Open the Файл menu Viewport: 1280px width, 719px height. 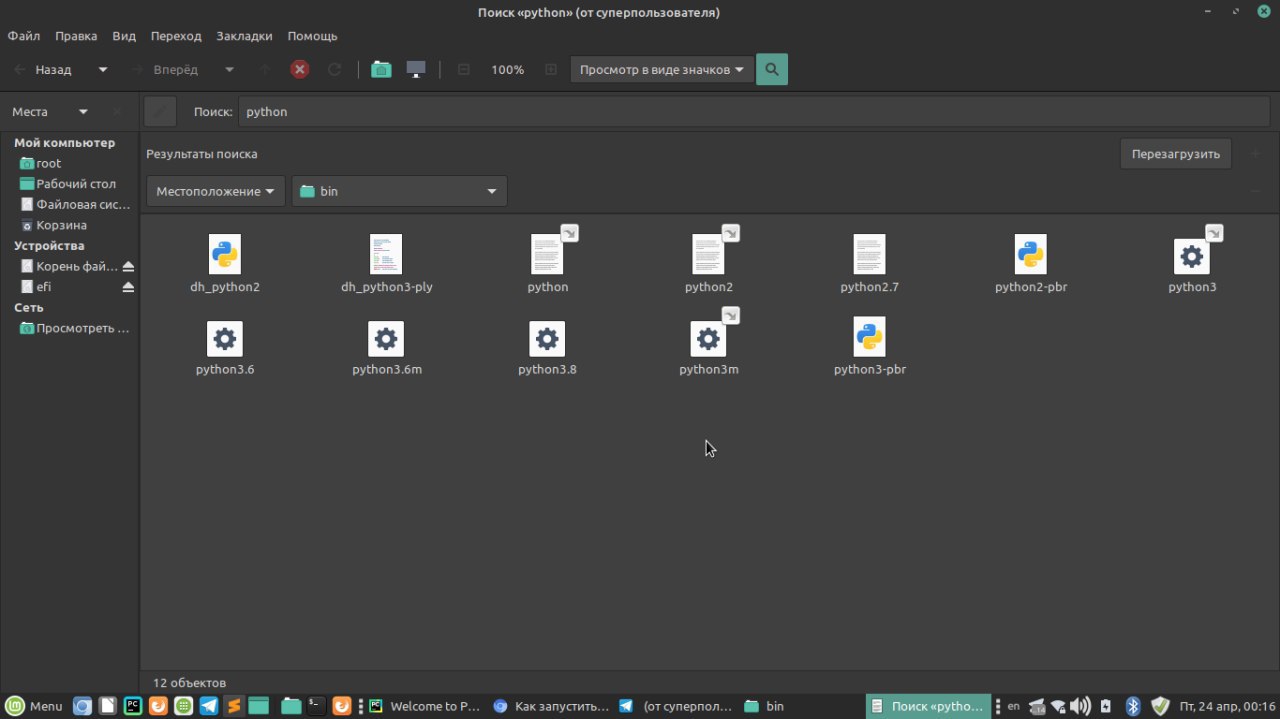24,36
